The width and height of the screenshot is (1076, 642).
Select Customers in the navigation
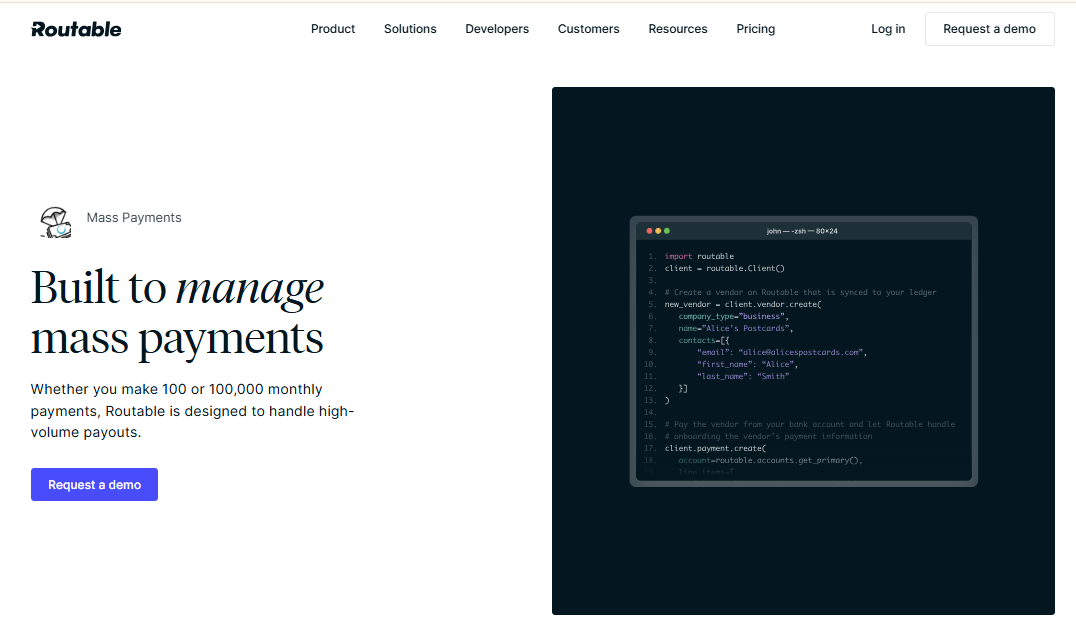click(x=588, y=29)
